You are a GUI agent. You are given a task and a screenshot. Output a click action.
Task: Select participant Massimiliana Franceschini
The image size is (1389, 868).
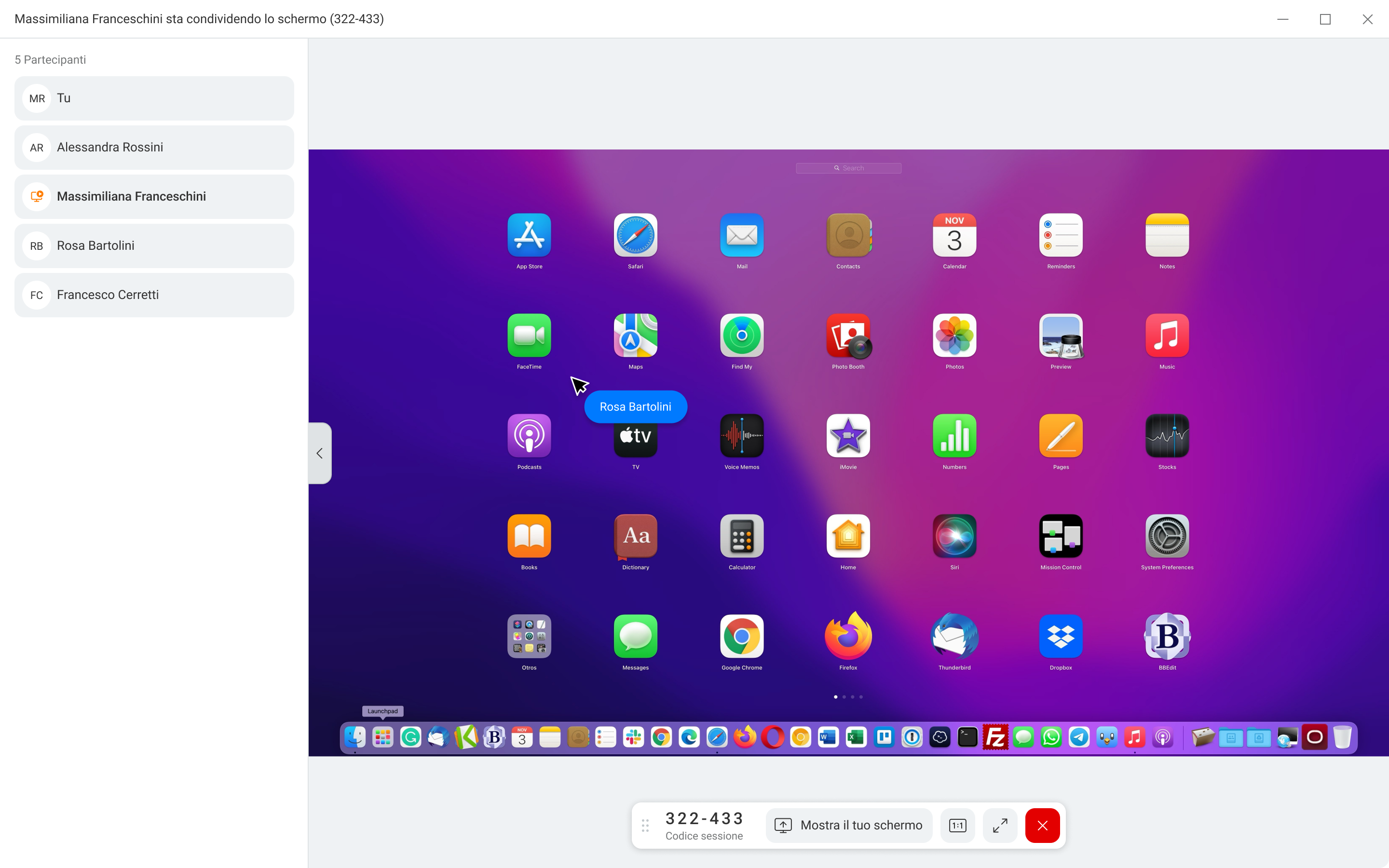coord(154,196)
